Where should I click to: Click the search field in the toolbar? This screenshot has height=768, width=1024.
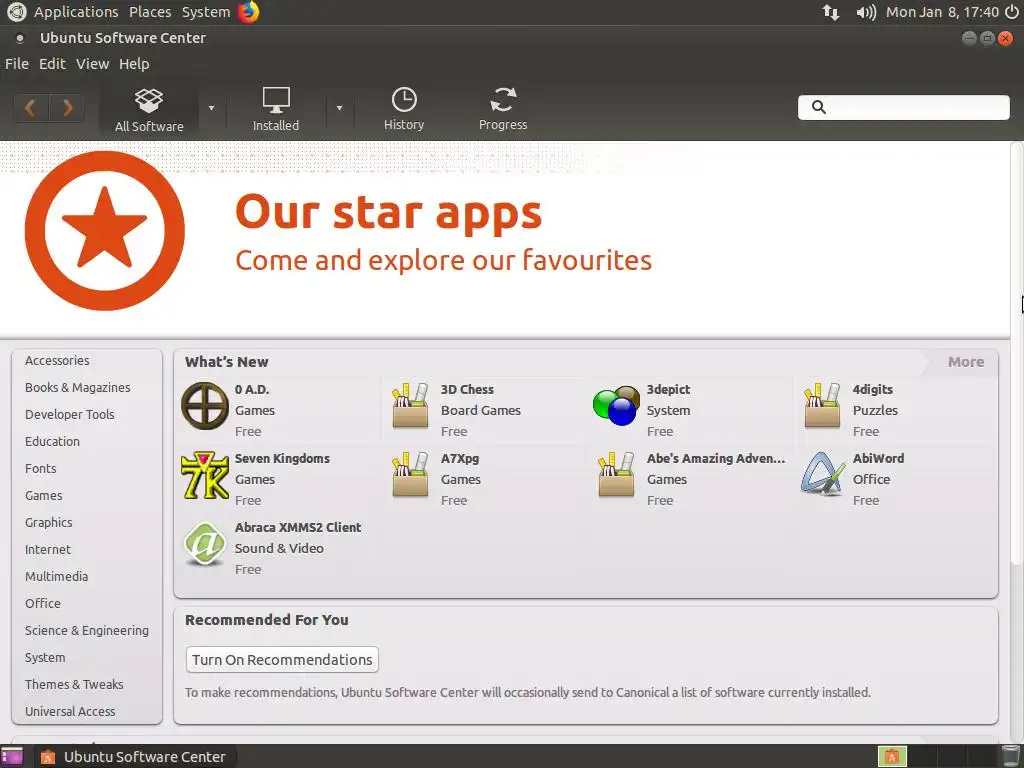(x=903, y=108)
